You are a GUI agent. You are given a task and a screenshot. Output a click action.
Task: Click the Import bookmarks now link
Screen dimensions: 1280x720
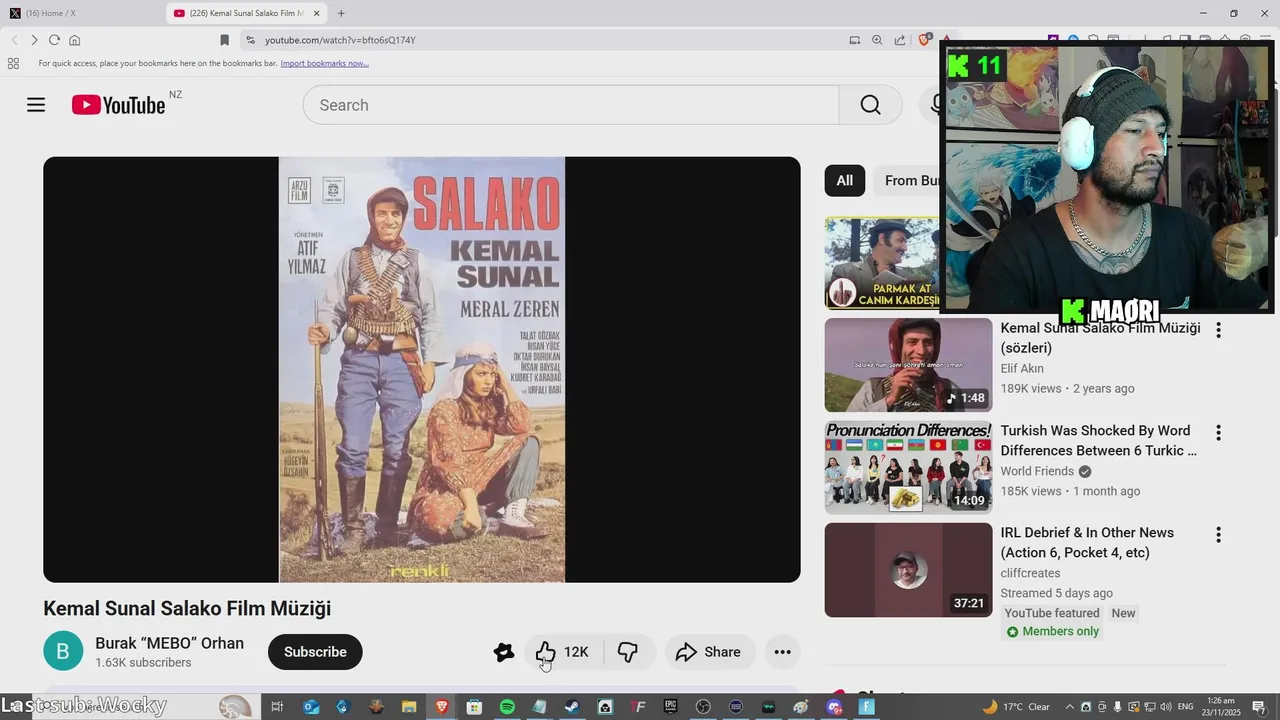click(324, 63)
